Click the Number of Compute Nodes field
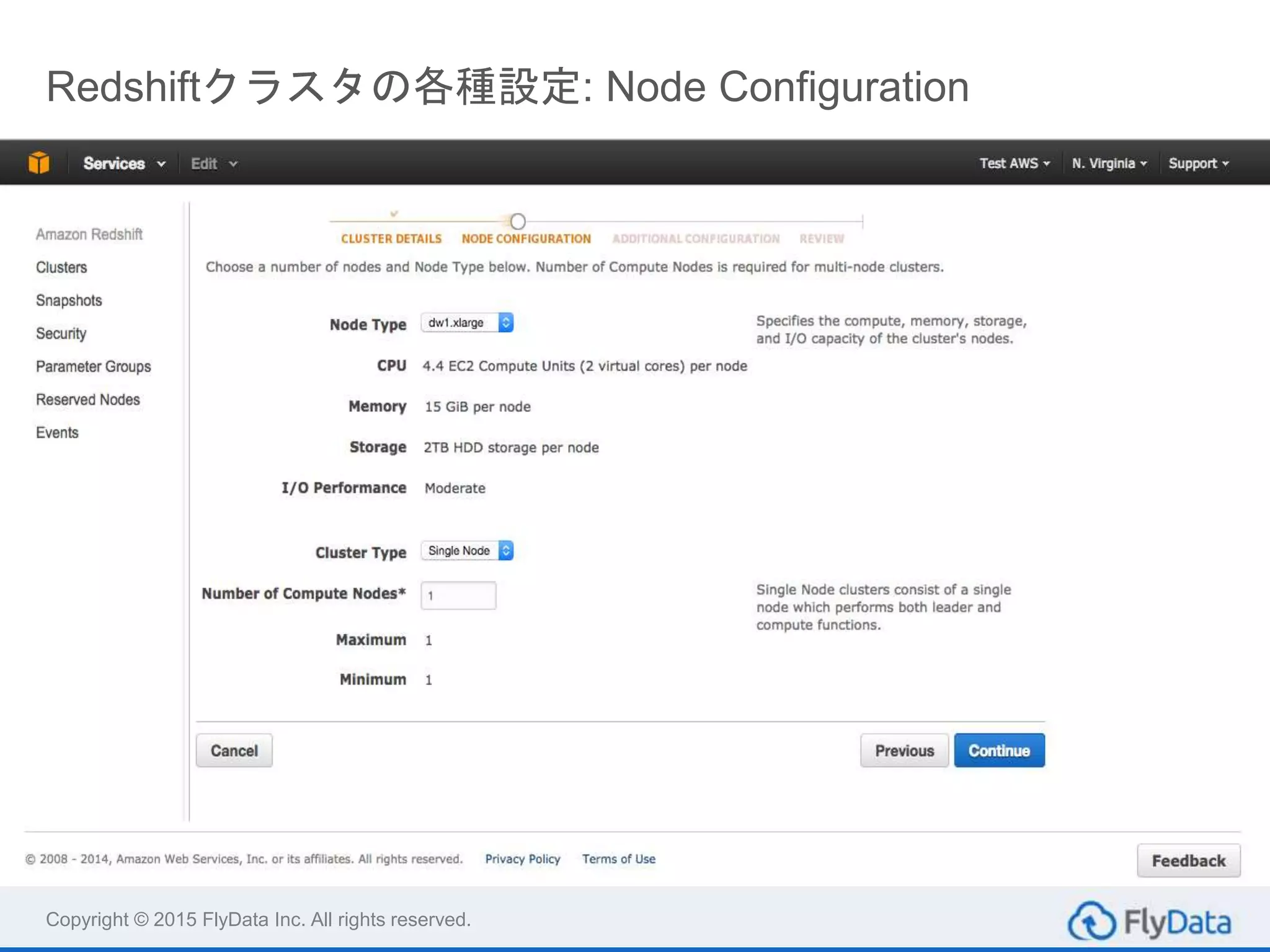The image size is (1270, 952). coord(458,596)
